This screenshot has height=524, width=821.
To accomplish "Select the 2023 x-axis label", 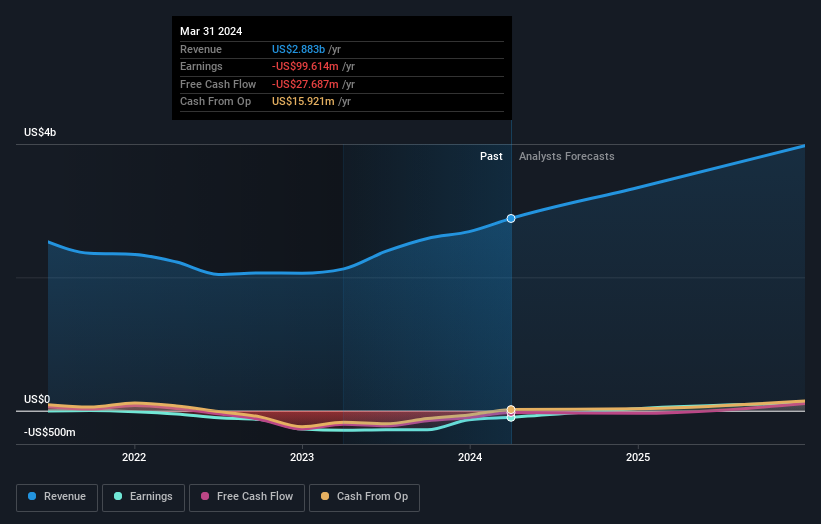I will pos(302,457).
